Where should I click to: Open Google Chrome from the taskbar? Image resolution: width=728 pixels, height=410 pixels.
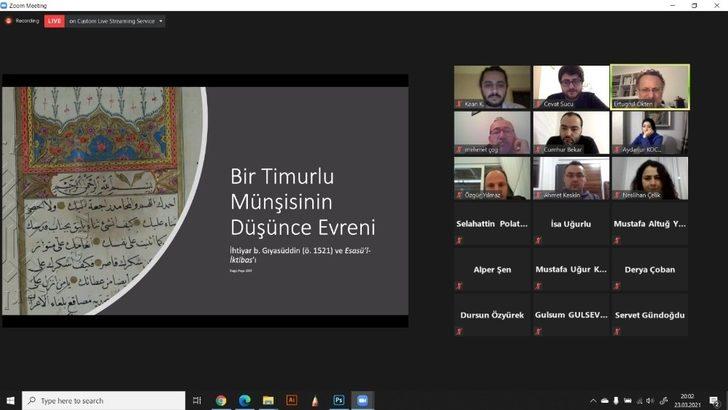(x=221, y=400)
